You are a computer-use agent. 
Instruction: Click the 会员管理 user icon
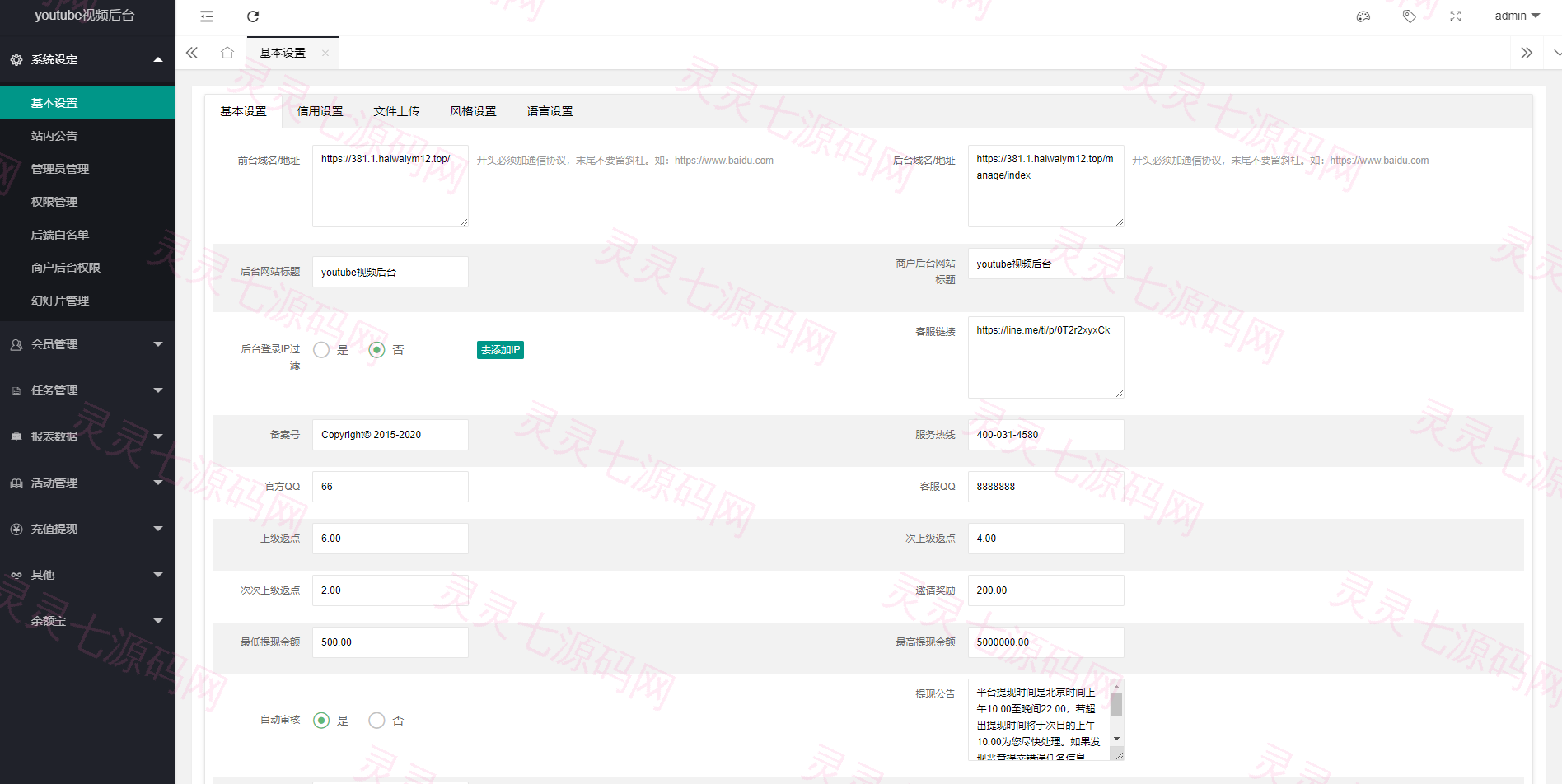coord(16,345)
